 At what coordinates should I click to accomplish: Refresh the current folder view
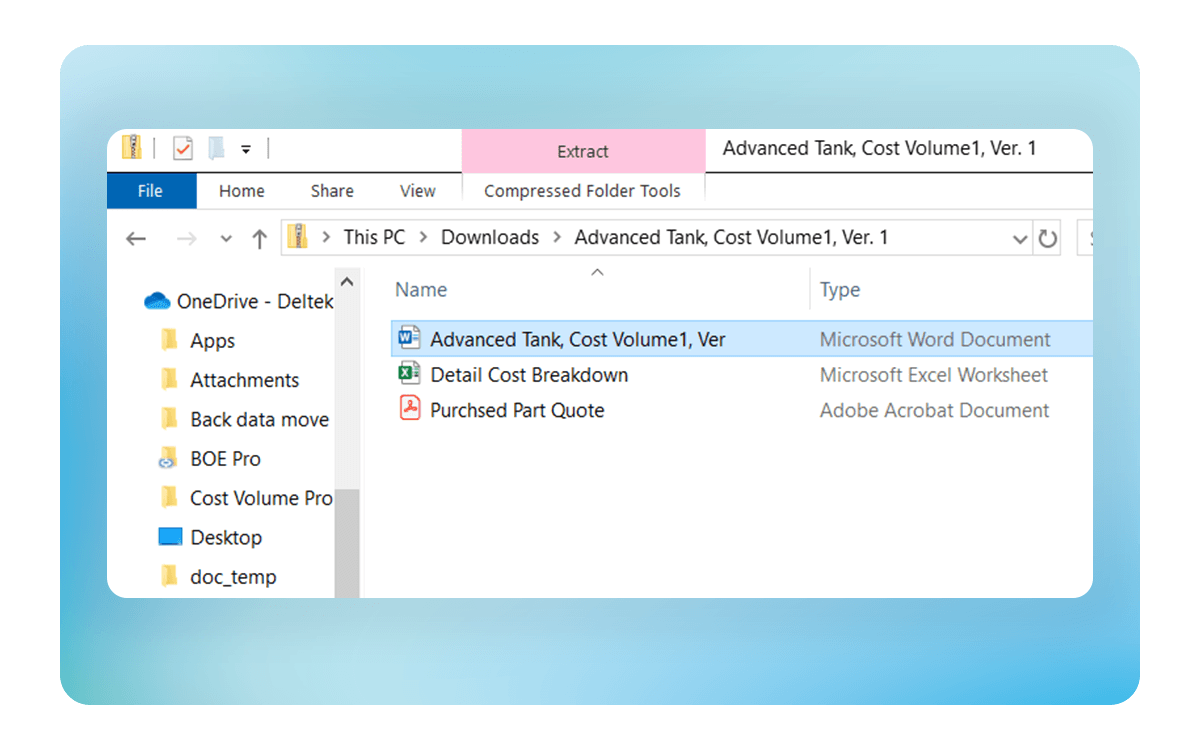1047,239
